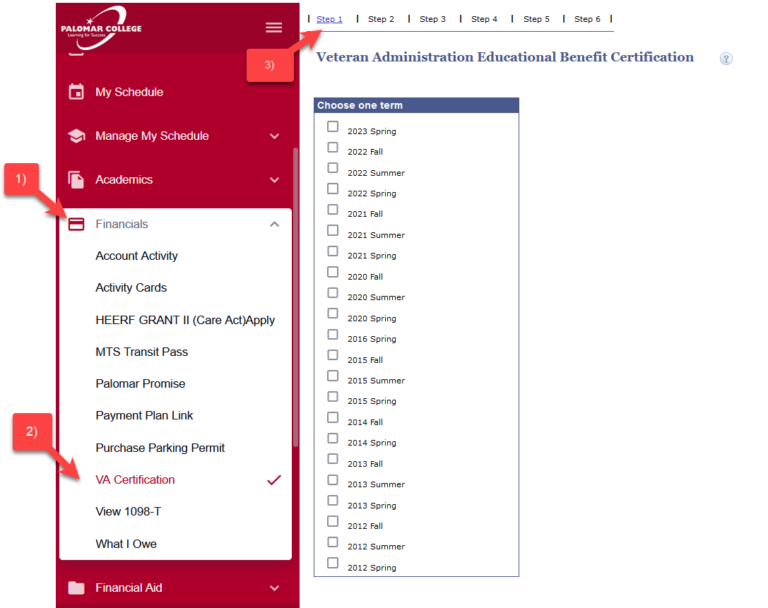Click the sidebar vertical scrollbar
Image resolution: width=768 pixels, height=608 pixels.
[295, 300]
